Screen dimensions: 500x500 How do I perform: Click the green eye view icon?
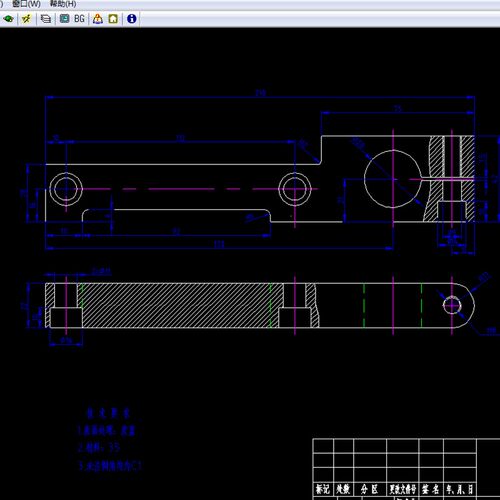click(8, 19)
